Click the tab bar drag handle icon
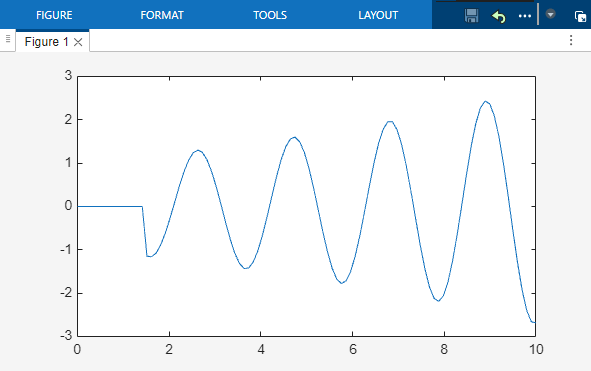This screenshot has width=591, height=371. tap(8, 39)
